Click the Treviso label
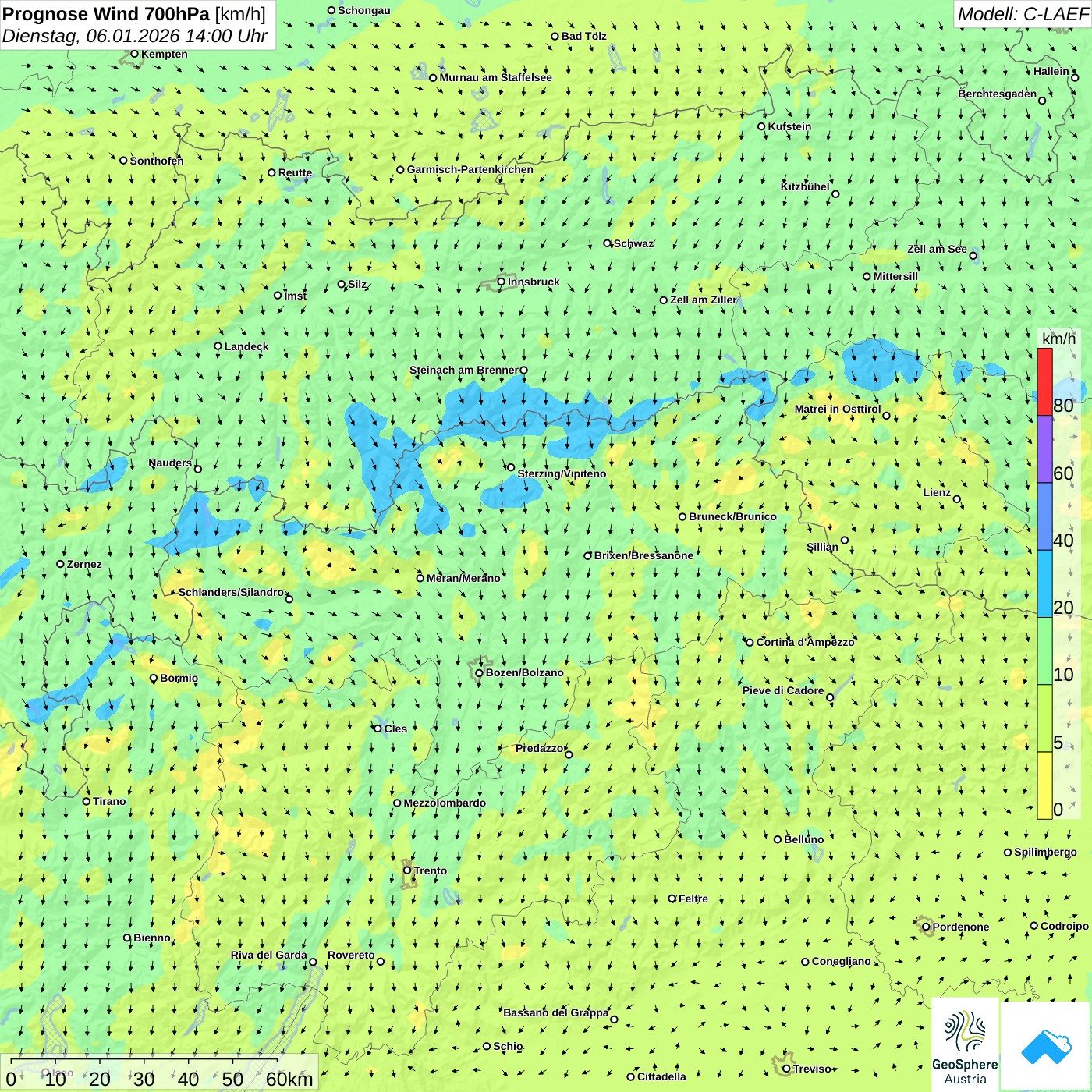Viewport: 1092px width, 1092px height. (x=813, y=1069)
